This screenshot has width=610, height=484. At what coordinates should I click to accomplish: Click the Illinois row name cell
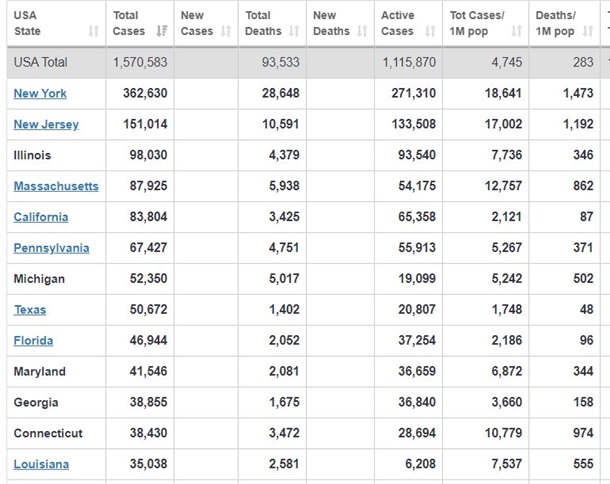32,155
